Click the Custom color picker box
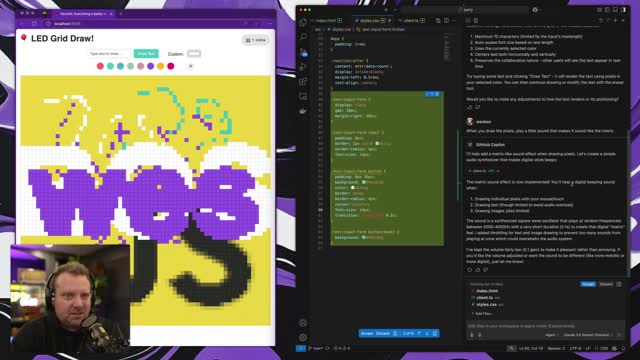 [194, 53]
